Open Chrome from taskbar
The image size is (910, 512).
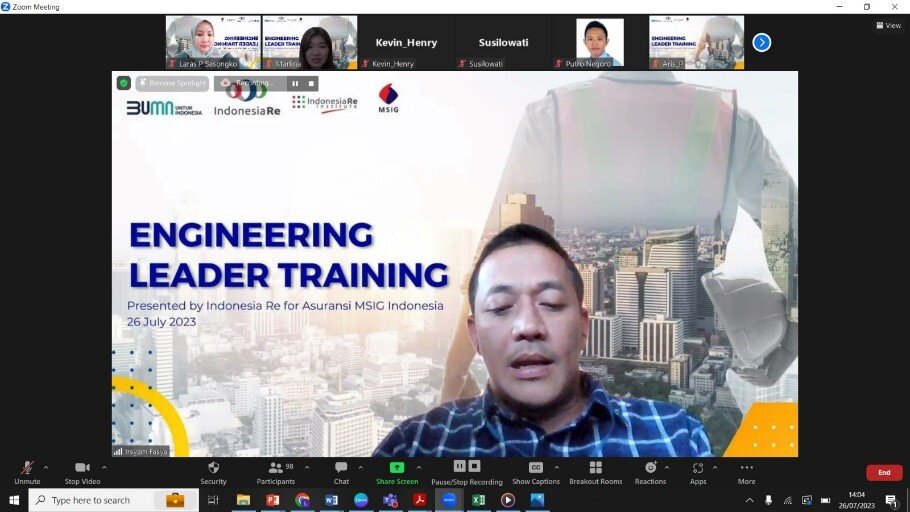302,500
